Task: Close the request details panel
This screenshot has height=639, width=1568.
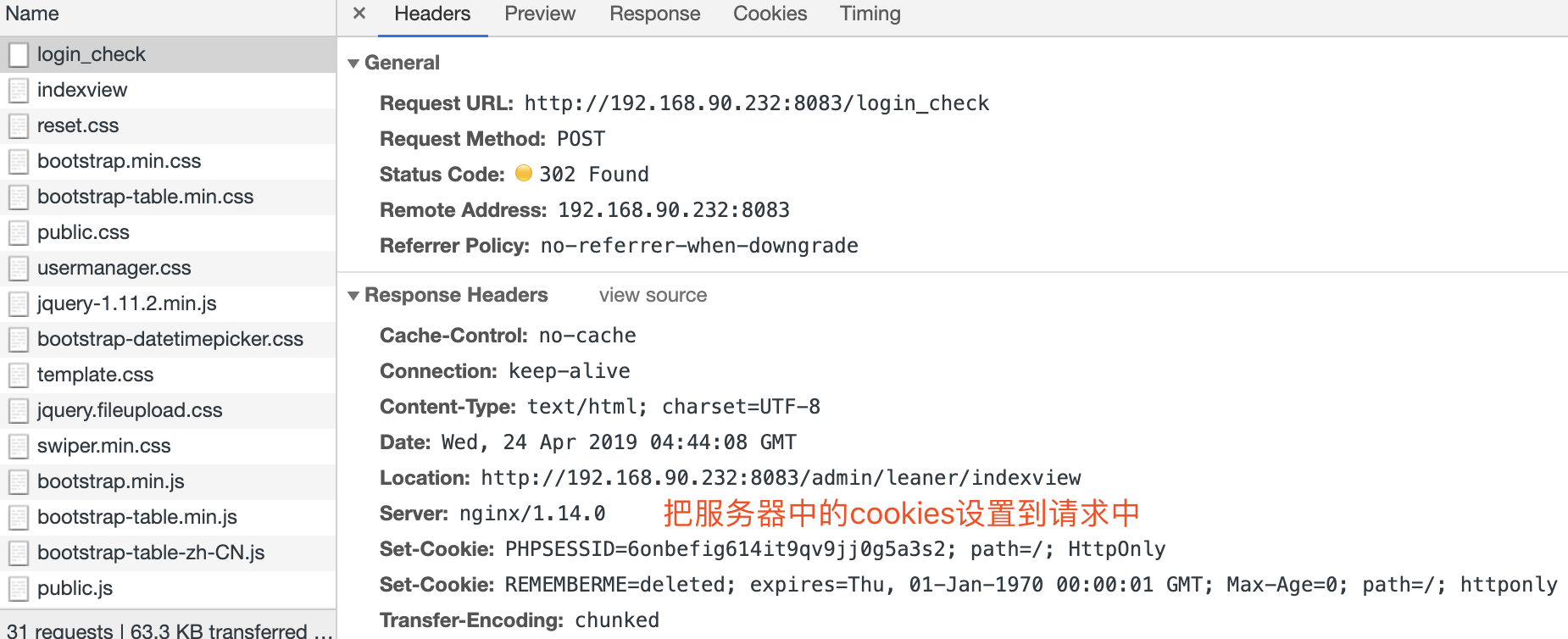Action: coord(359,14)
